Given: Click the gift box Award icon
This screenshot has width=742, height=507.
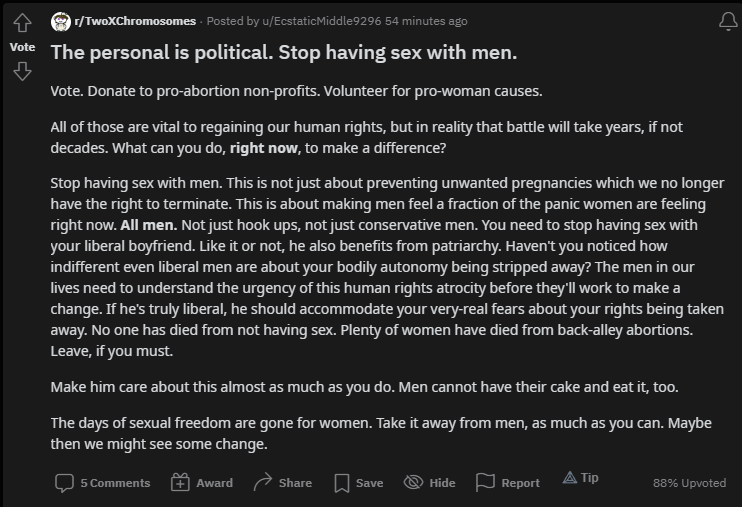Looking at the screenshot, I should point(180,482).
